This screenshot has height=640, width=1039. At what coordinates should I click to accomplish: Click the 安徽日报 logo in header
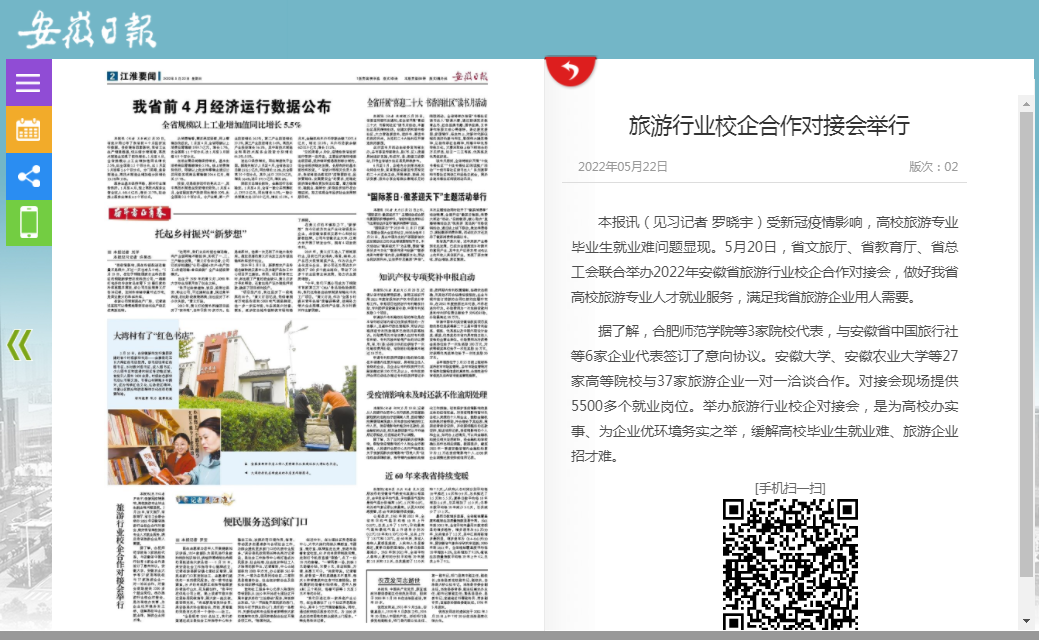[88, 29]
